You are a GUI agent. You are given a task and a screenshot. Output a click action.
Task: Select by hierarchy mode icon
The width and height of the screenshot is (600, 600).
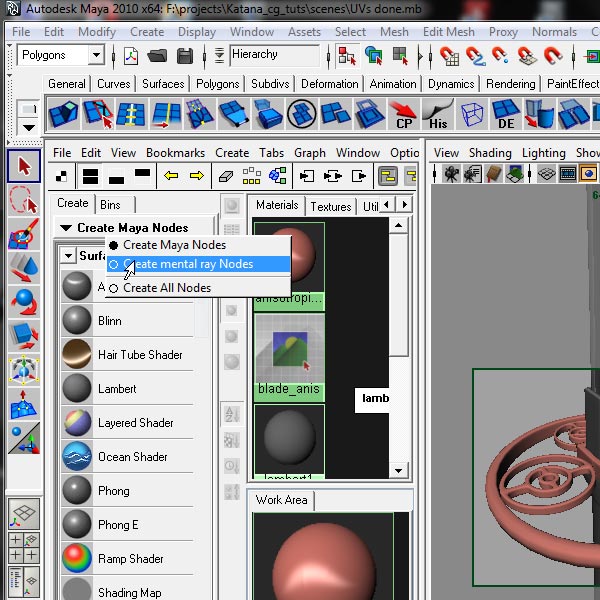(347, 56)
